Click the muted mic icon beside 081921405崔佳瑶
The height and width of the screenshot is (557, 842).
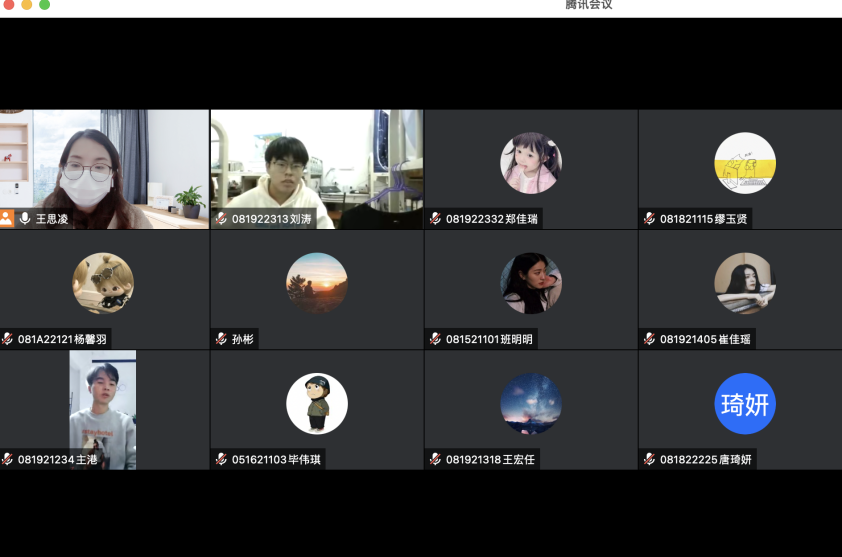pyautogui.click(x=649, y=339)
